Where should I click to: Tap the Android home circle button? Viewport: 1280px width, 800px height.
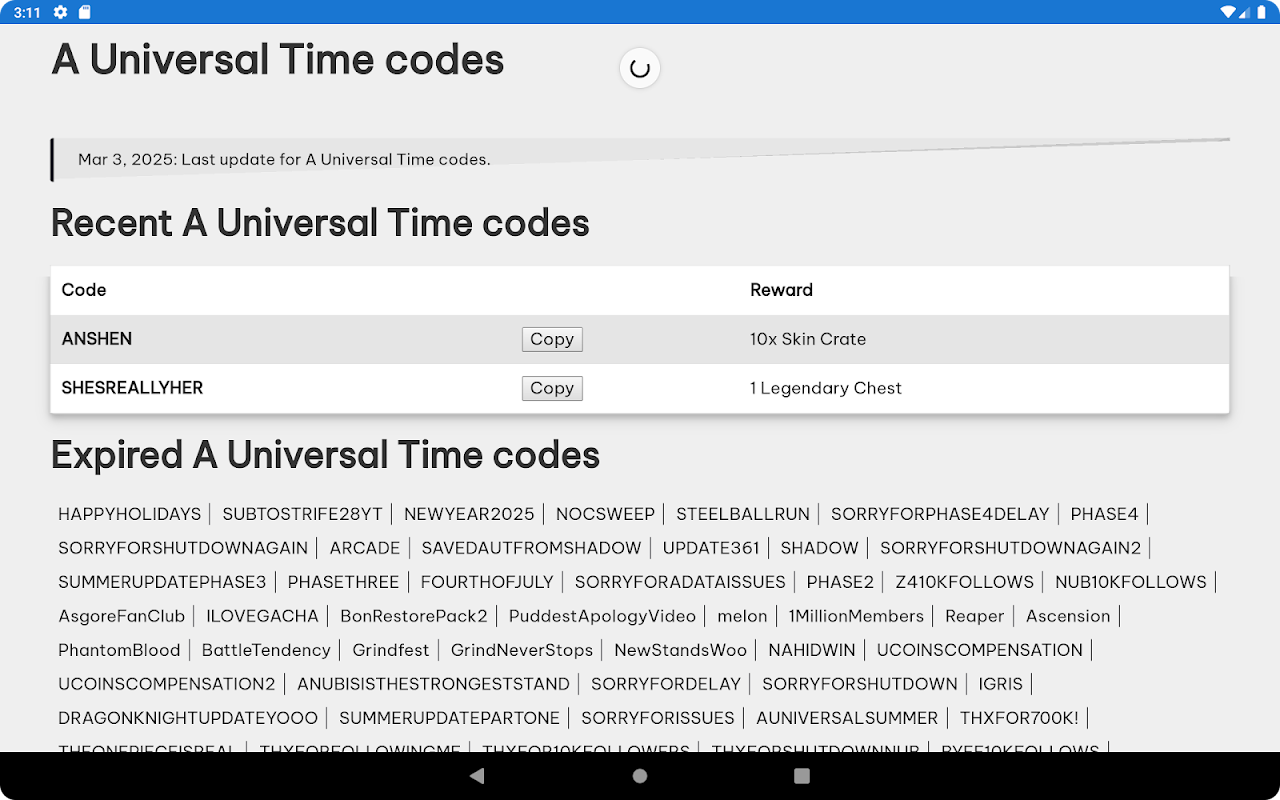[640, 776]
